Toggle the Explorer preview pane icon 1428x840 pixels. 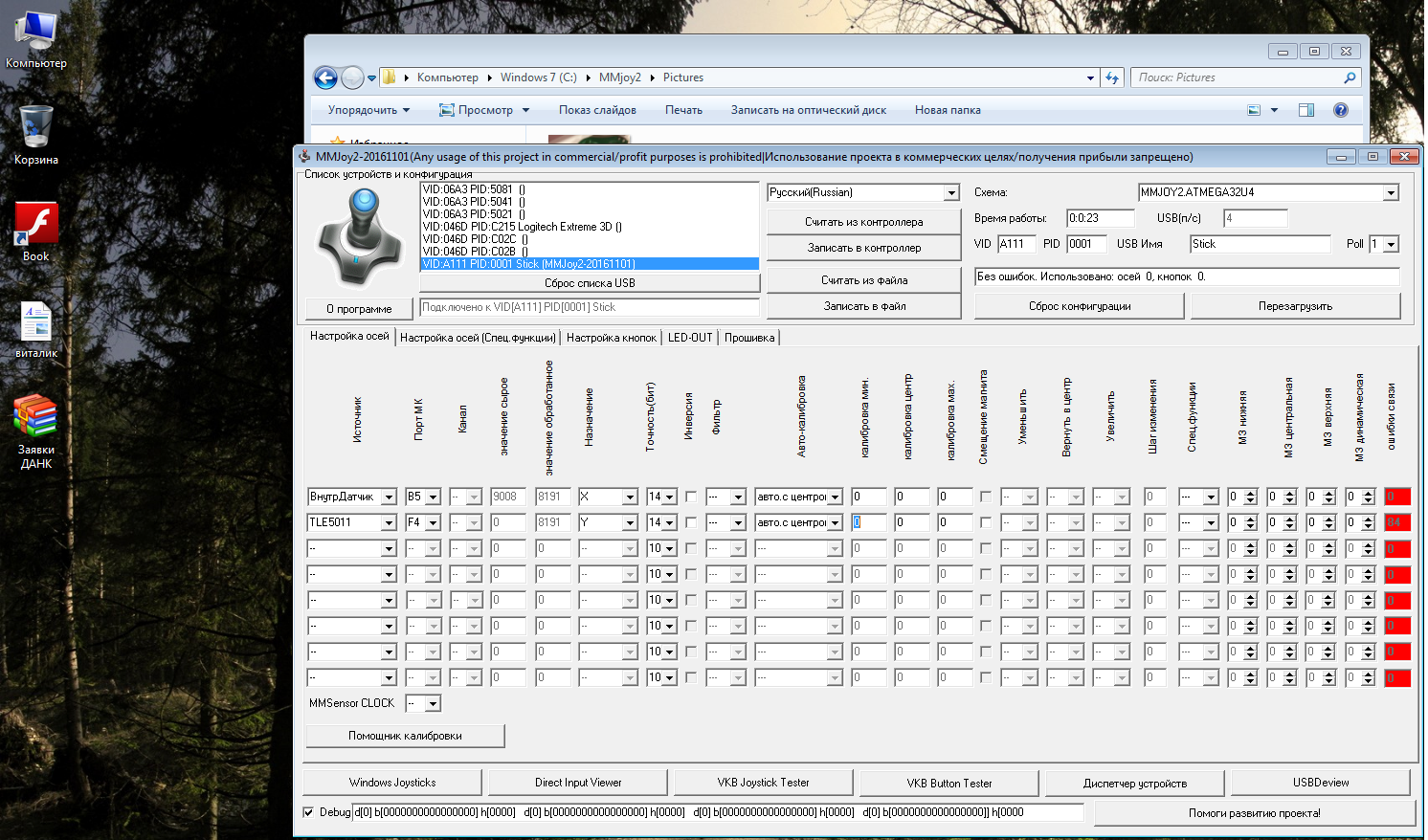[x=1305, y=110]
